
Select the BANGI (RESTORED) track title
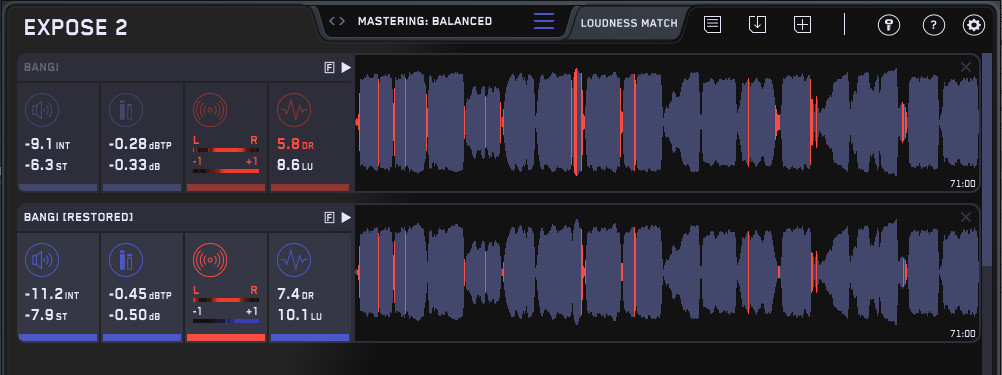79,218
